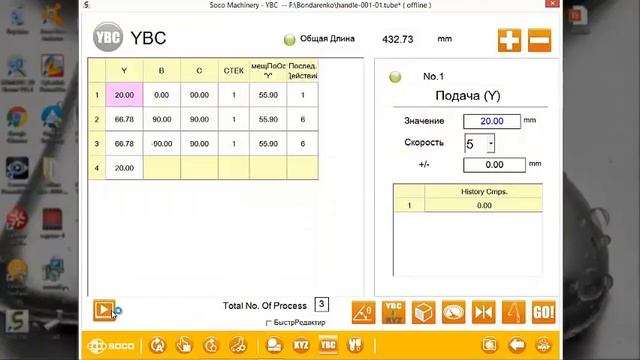This screenshot has height=360, width=640.
Task: Click the Total No. Of Process field
Action: click(x=322, y=304)
